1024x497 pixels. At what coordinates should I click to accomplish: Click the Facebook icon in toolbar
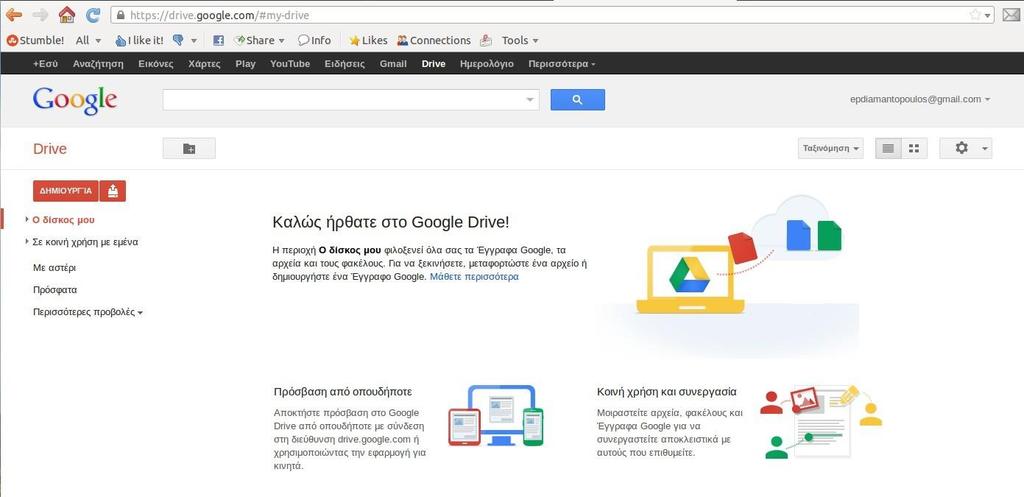pyautogui.click(x=219, y=40)
